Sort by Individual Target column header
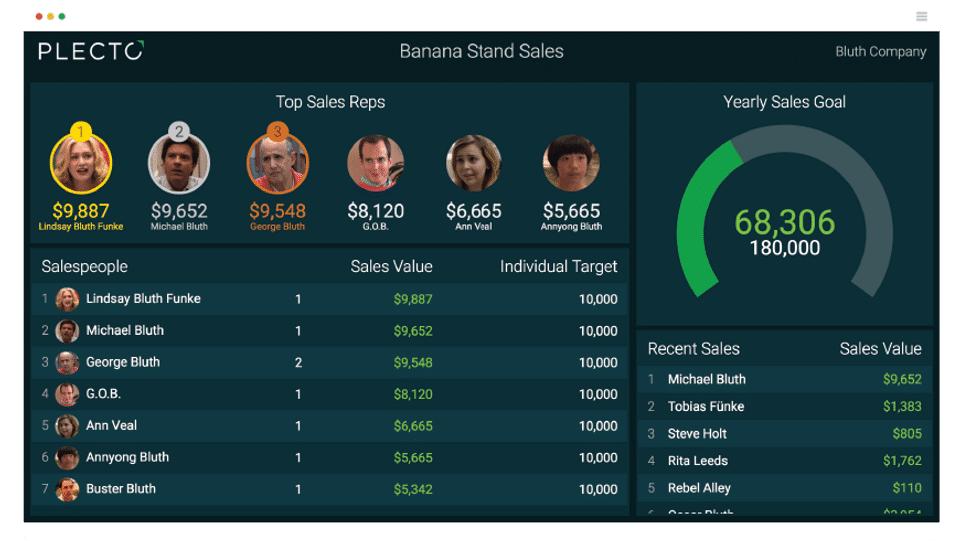Screen dimensions: 960x541 (558, 266)
